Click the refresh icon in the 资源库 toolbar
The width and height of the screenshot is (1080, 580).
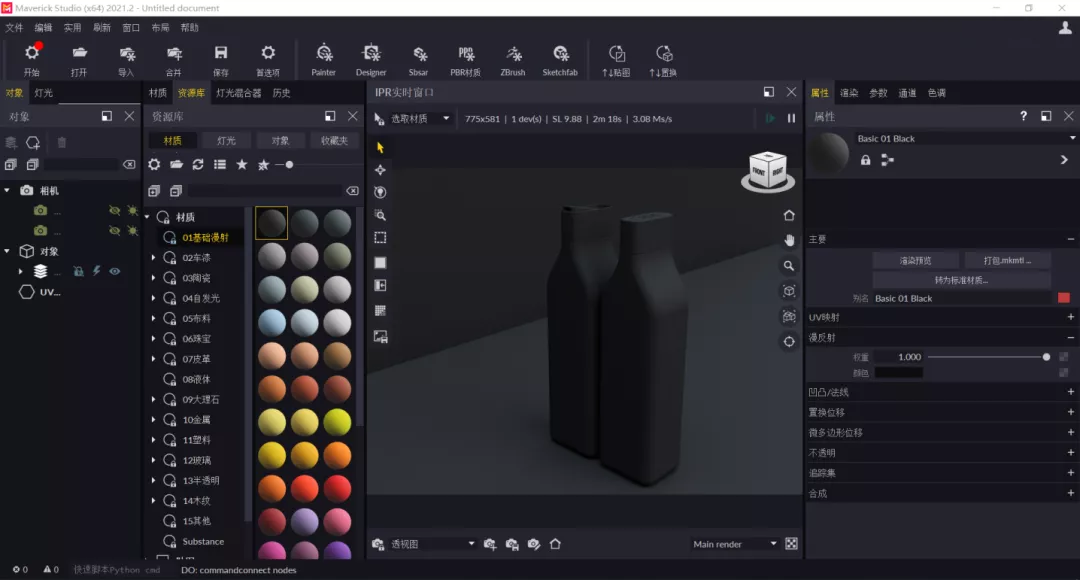click(198, 165)
